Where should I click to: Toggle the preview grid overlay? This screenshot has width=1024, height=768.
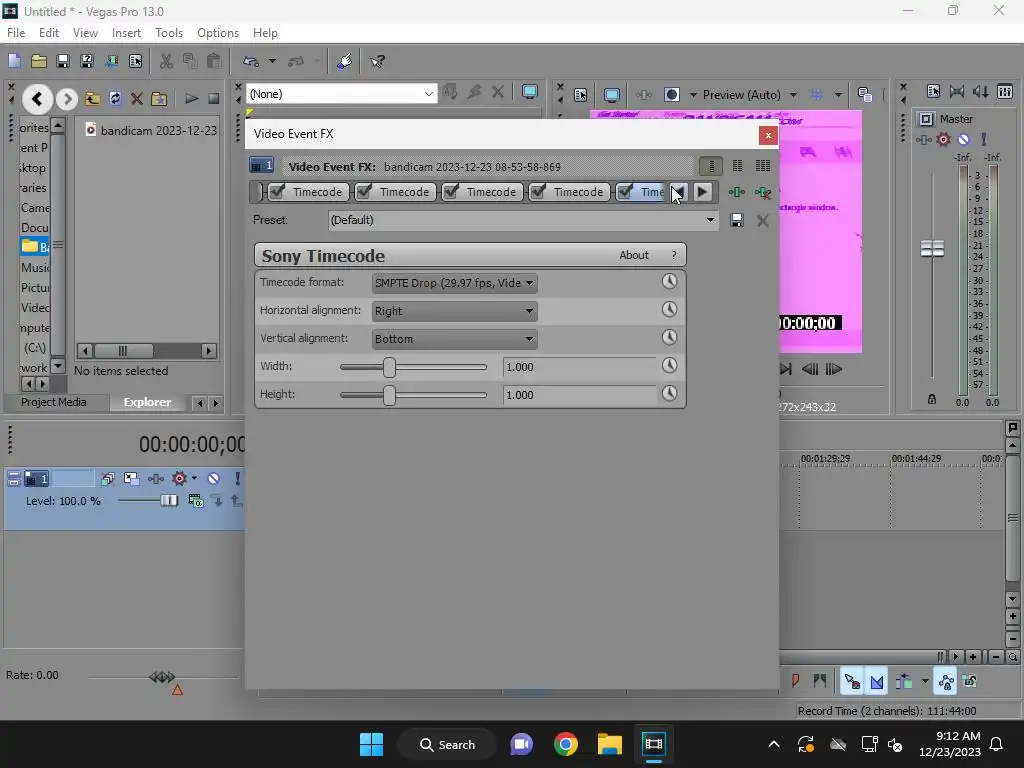tap(816, 95)
